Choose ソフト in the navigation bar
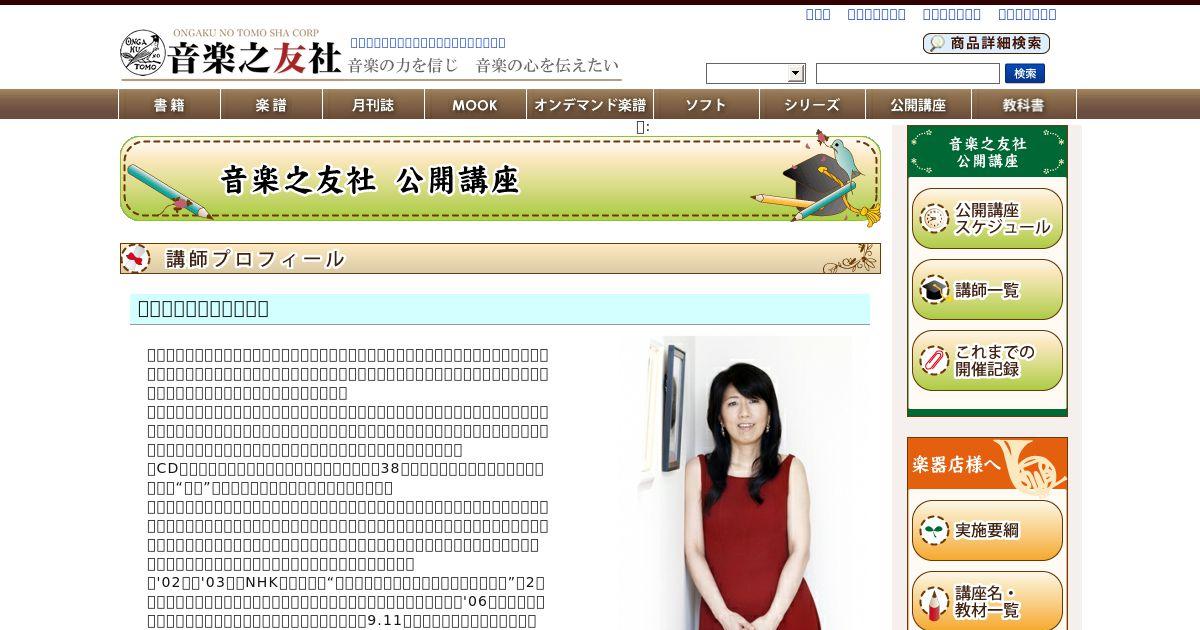This screenshot has width=1200, height=630. (x=706, y=104)
